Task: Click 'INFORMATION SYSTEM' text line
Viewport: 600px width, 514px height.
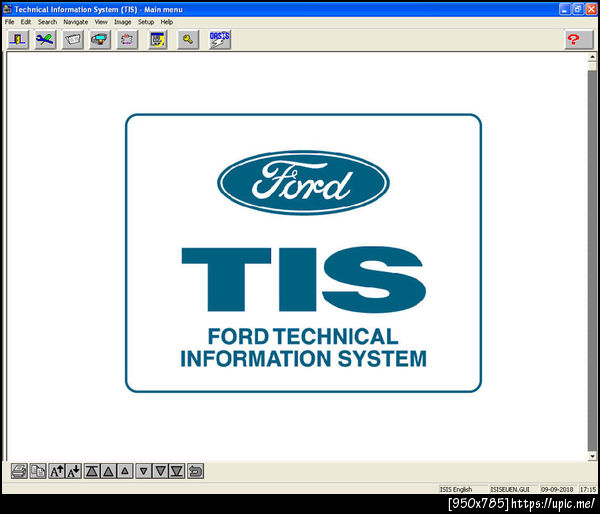Action: point(303,359)
